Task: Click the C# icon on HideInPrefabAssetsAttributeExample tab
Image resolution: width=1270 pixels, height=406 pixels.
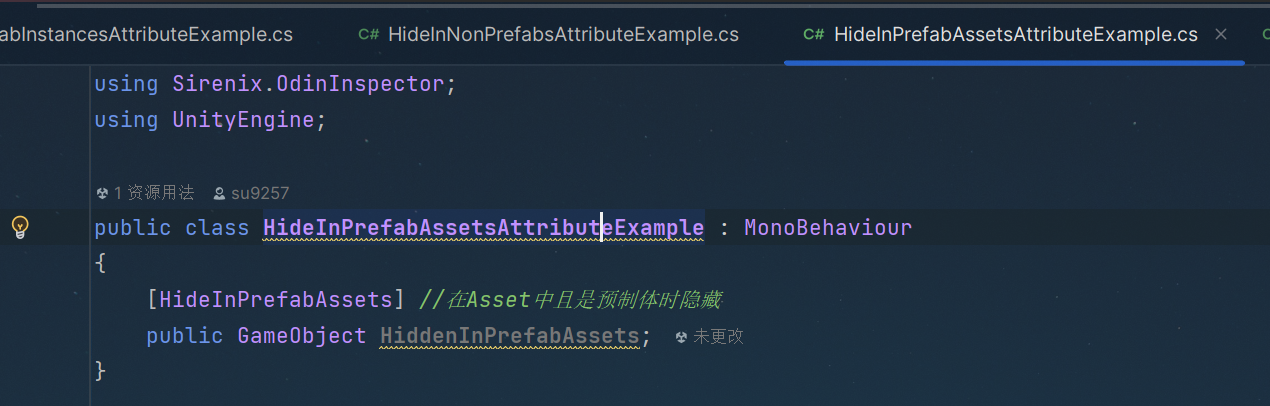Action: pyautogui.click(x=814, y=34)
